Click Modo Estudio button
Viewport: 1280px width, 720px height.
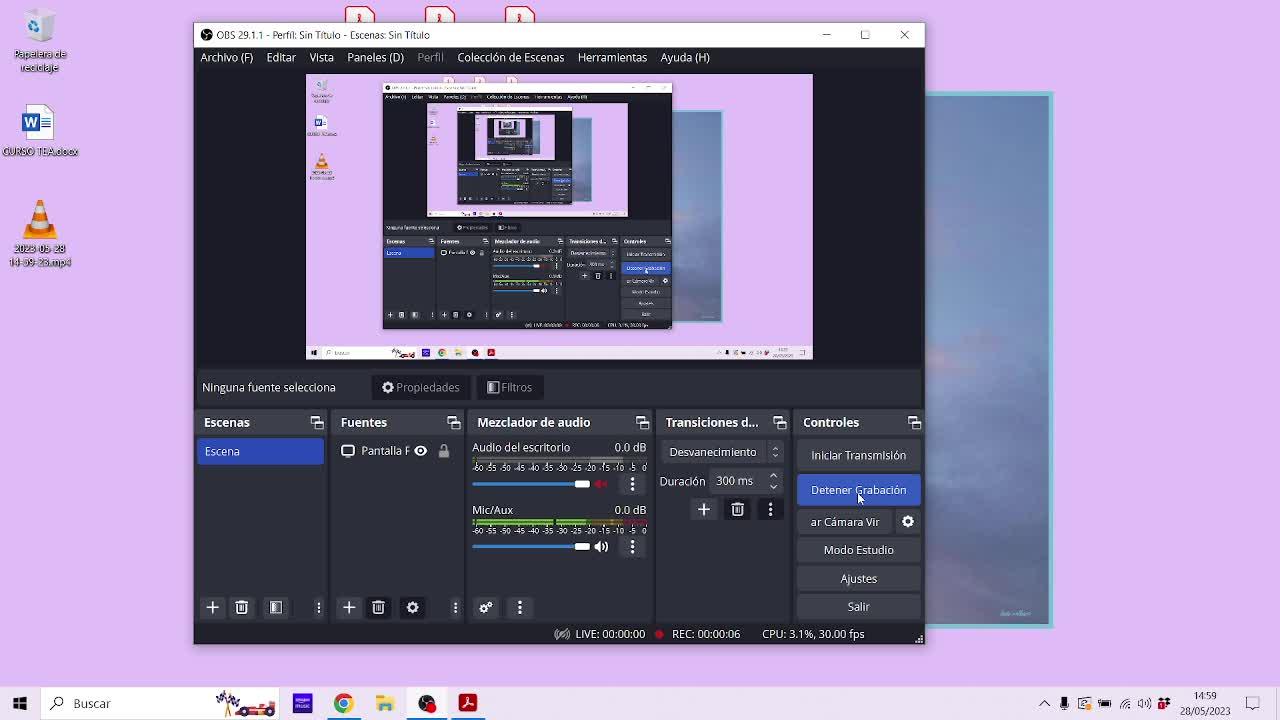[x=858, y=550]
